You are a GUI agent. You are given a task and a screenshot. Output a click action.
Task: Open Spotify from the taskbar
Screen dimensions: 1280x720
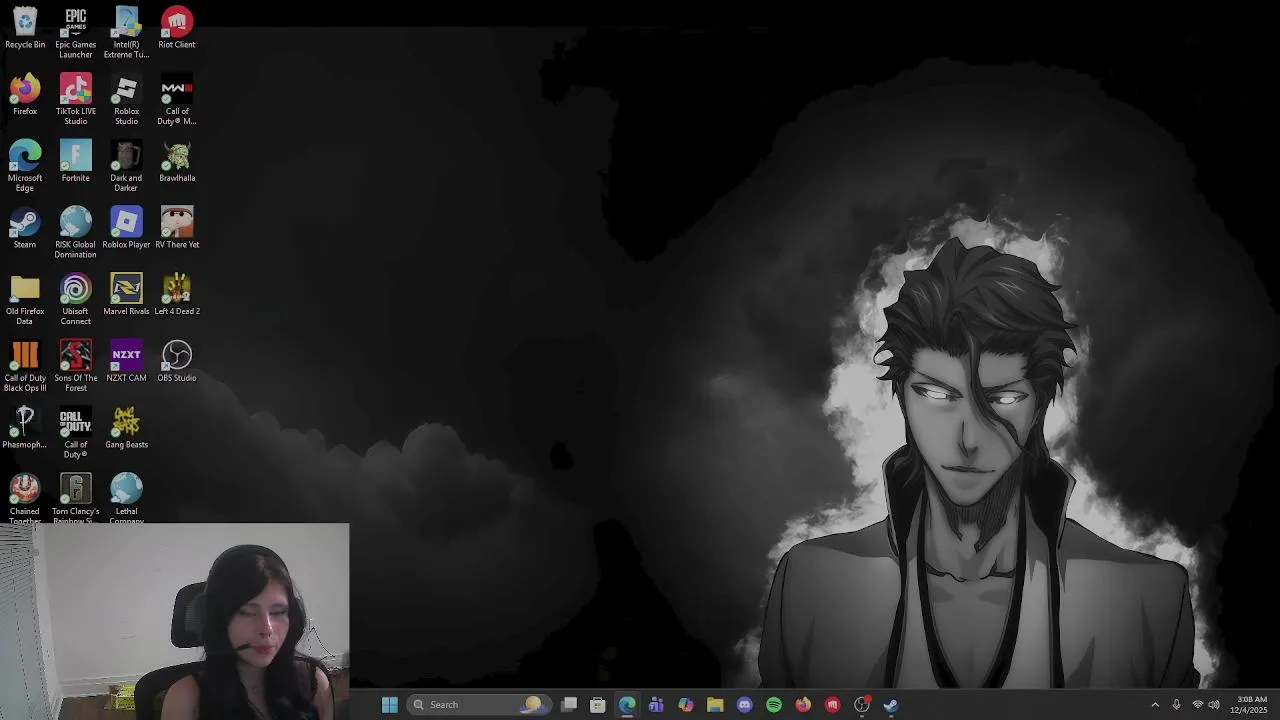(774, 705)
